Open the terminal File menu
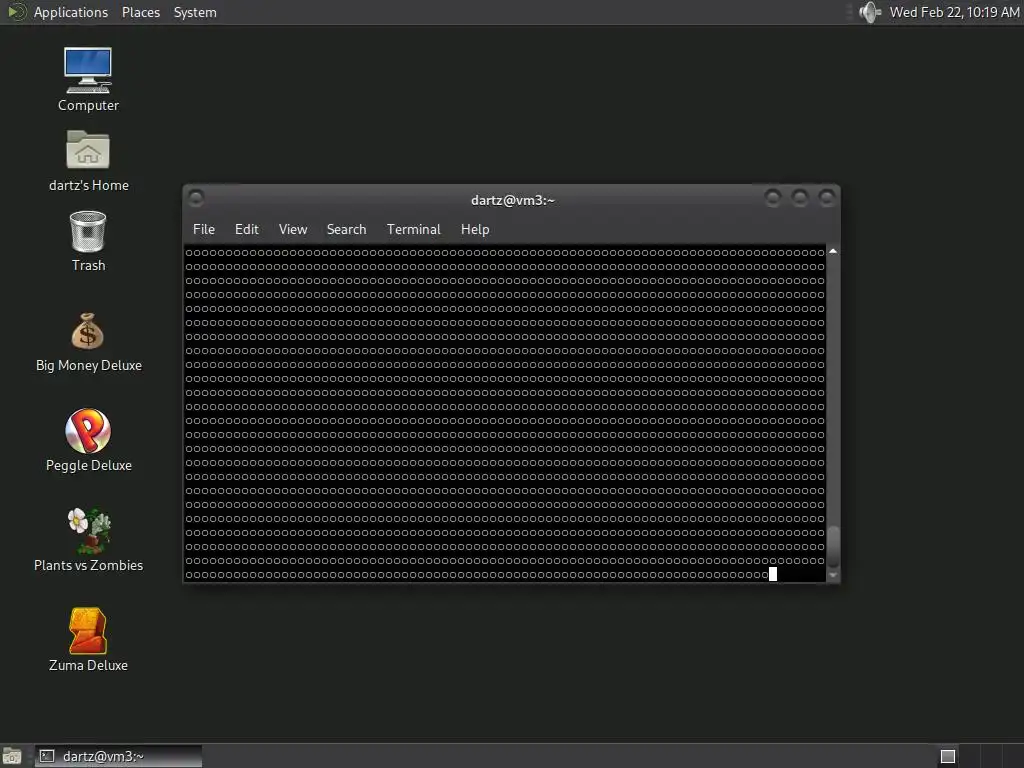This screenshot has height=768, width=1024. 204,229
